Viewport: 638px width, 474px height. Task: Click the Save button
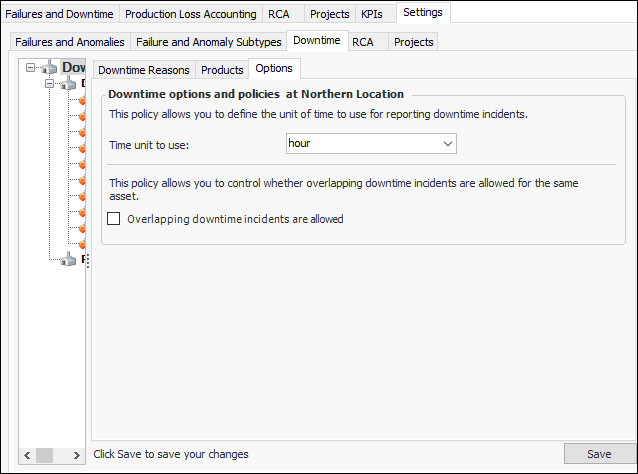click(599, 454)
